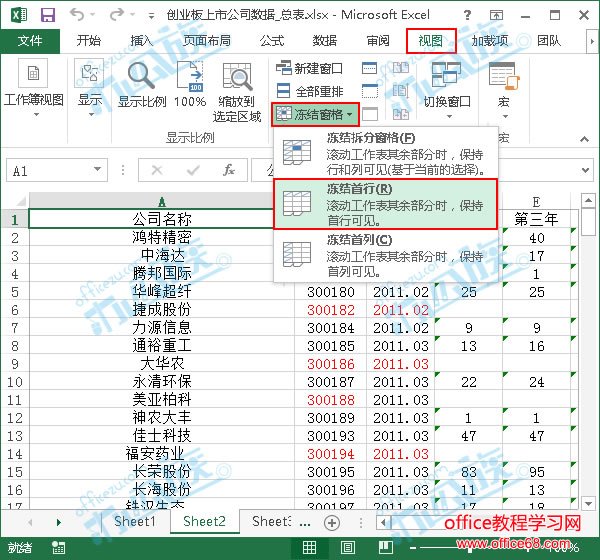Click the insert function fx button

click(x=229, y=170)
